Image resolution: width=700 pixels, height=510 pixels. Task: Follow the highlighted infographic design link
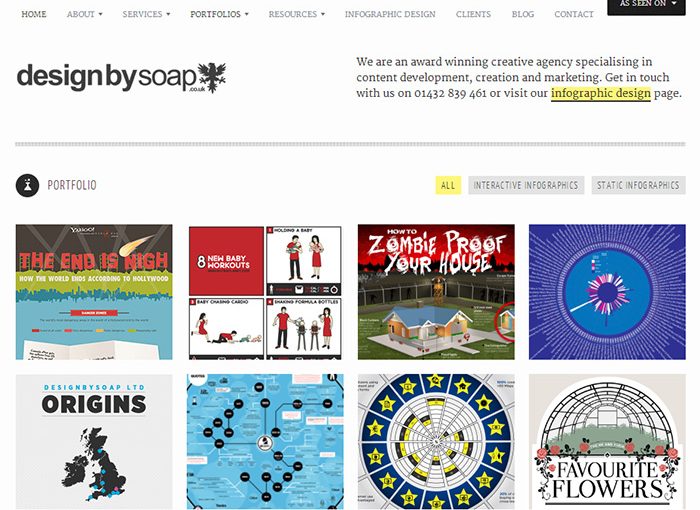click(601, 93)
